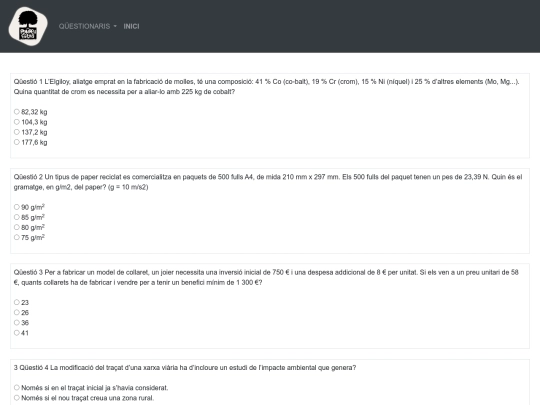540x405 pixels.
Task: Pick the 177,6 kg option
Action: (17, 142)
